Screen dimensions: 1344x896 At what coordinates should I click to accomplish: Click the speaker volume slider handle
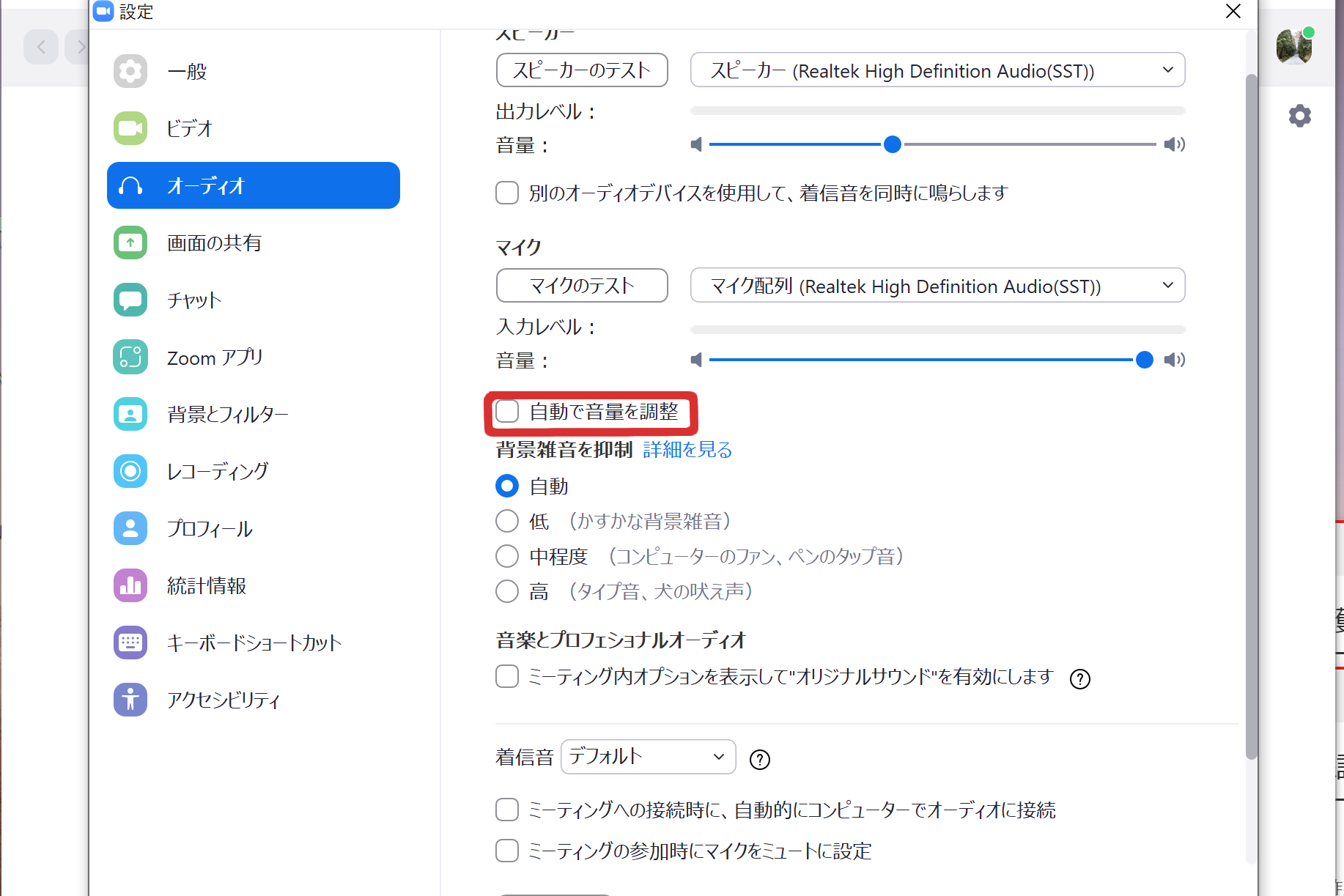(x=892, y=144)
